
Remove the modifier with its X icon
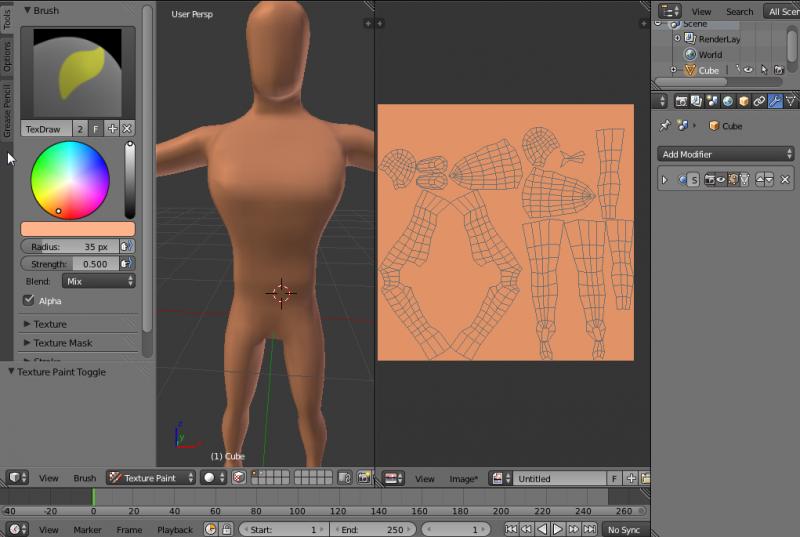[785, 180]
